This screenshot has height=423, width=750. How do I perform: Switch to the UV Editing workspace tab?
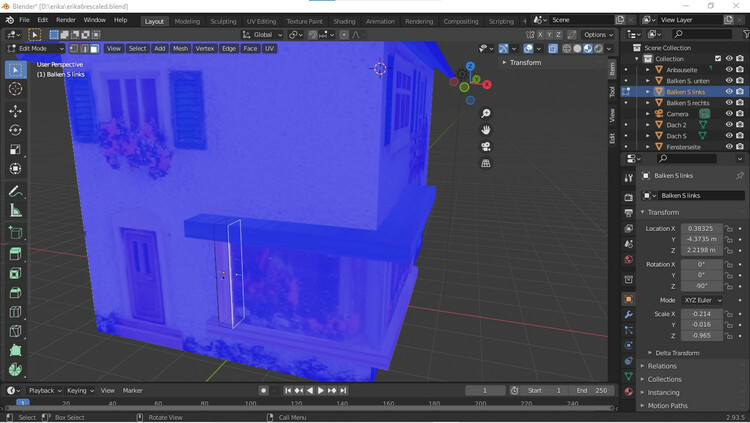pos(261,21)
